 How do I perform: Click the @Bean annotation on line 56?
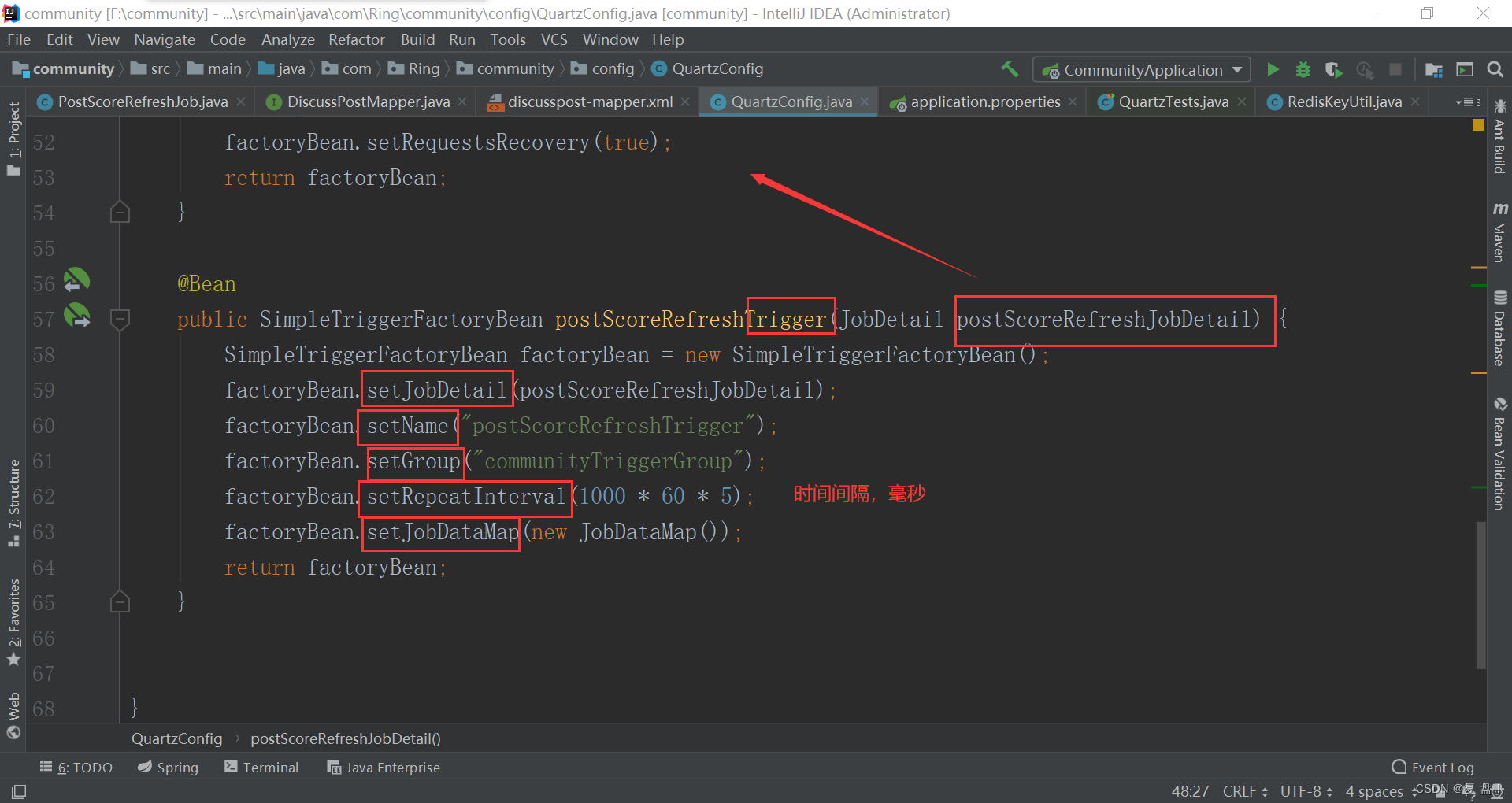(206, 284)
